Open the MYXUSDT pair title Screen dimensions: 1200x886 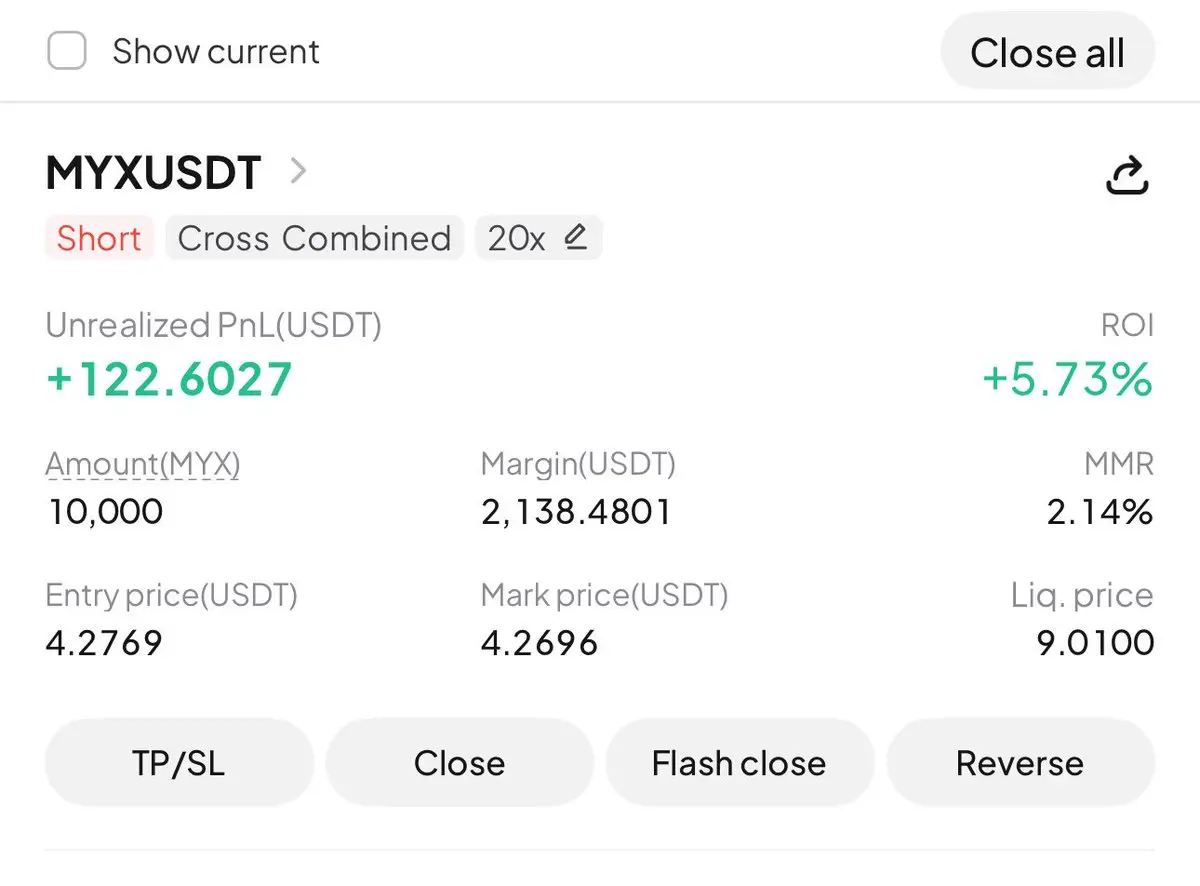click(153, 173)
